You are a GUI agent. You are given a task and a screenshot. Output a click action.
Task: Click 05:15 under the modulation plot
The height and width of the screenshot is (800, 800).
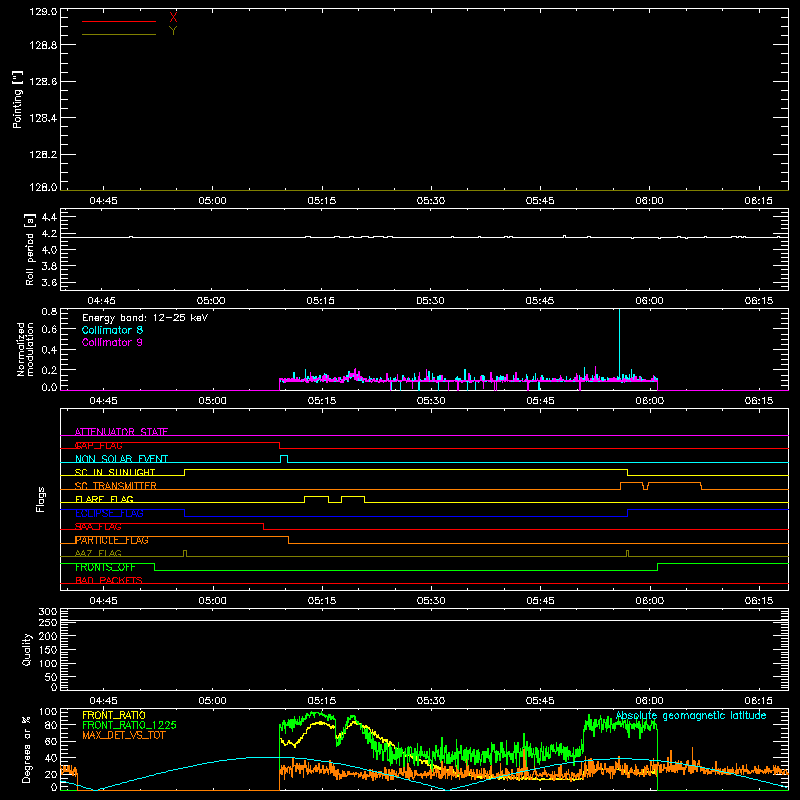tap(321, 401)
